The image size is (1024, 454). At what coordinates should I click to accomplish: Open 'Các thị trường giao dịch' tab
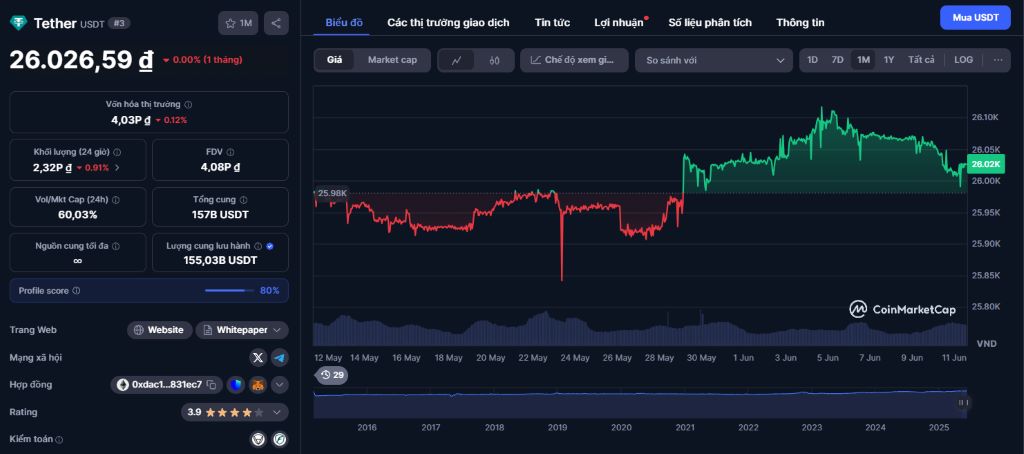click(448, 22)
